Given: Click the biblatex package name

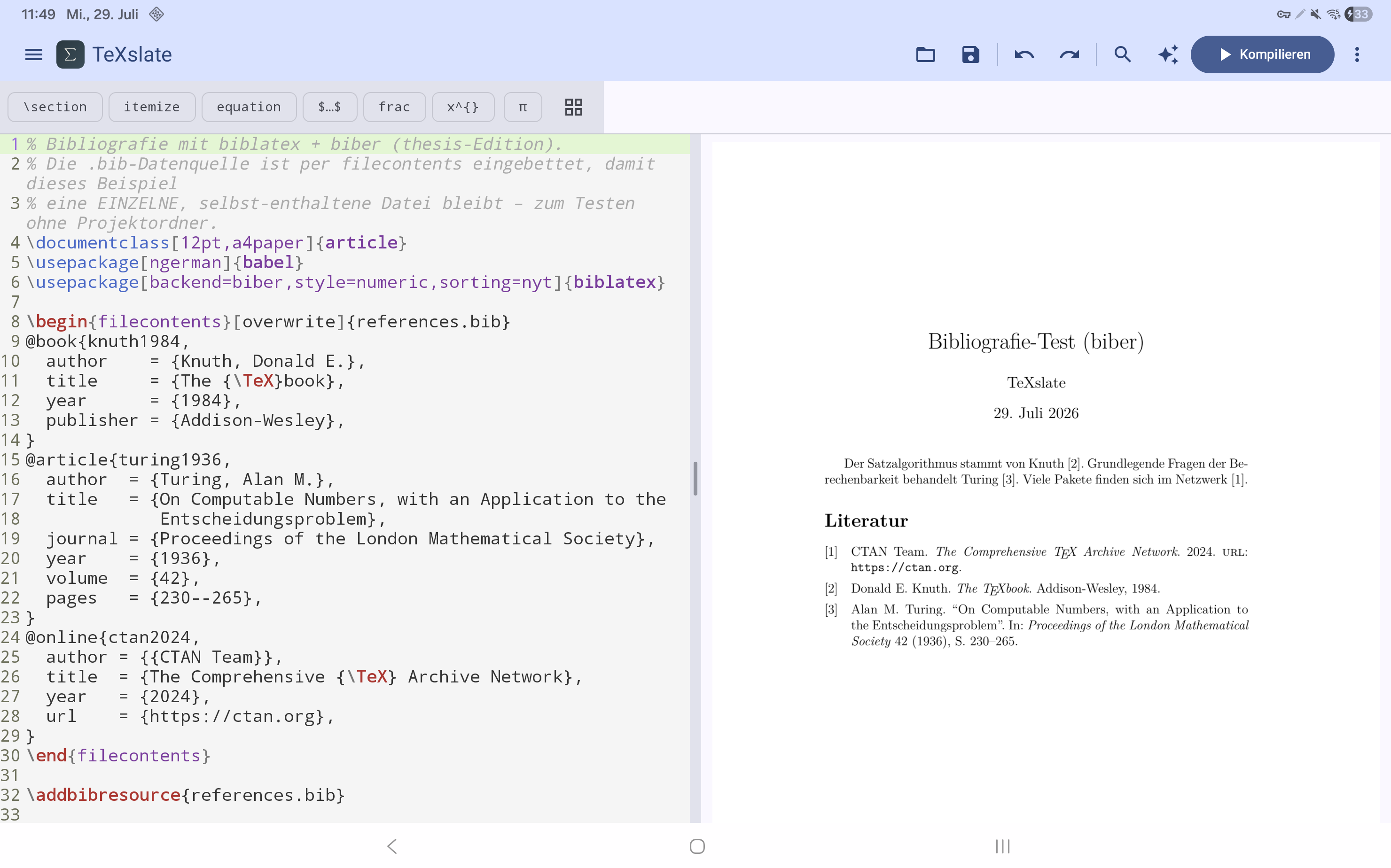Looking at the screenshot, I should pos(615,282).
